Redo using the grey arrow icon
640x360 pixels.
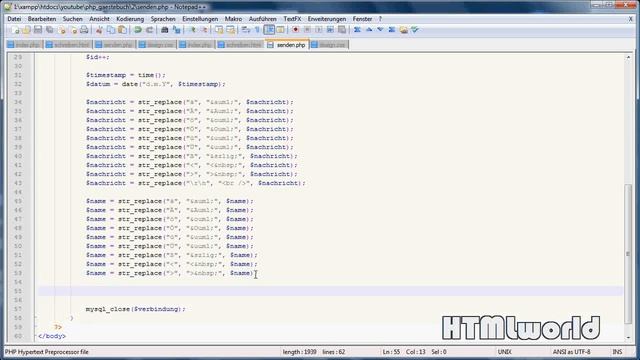pyautogui.click(x=149, y=30)
